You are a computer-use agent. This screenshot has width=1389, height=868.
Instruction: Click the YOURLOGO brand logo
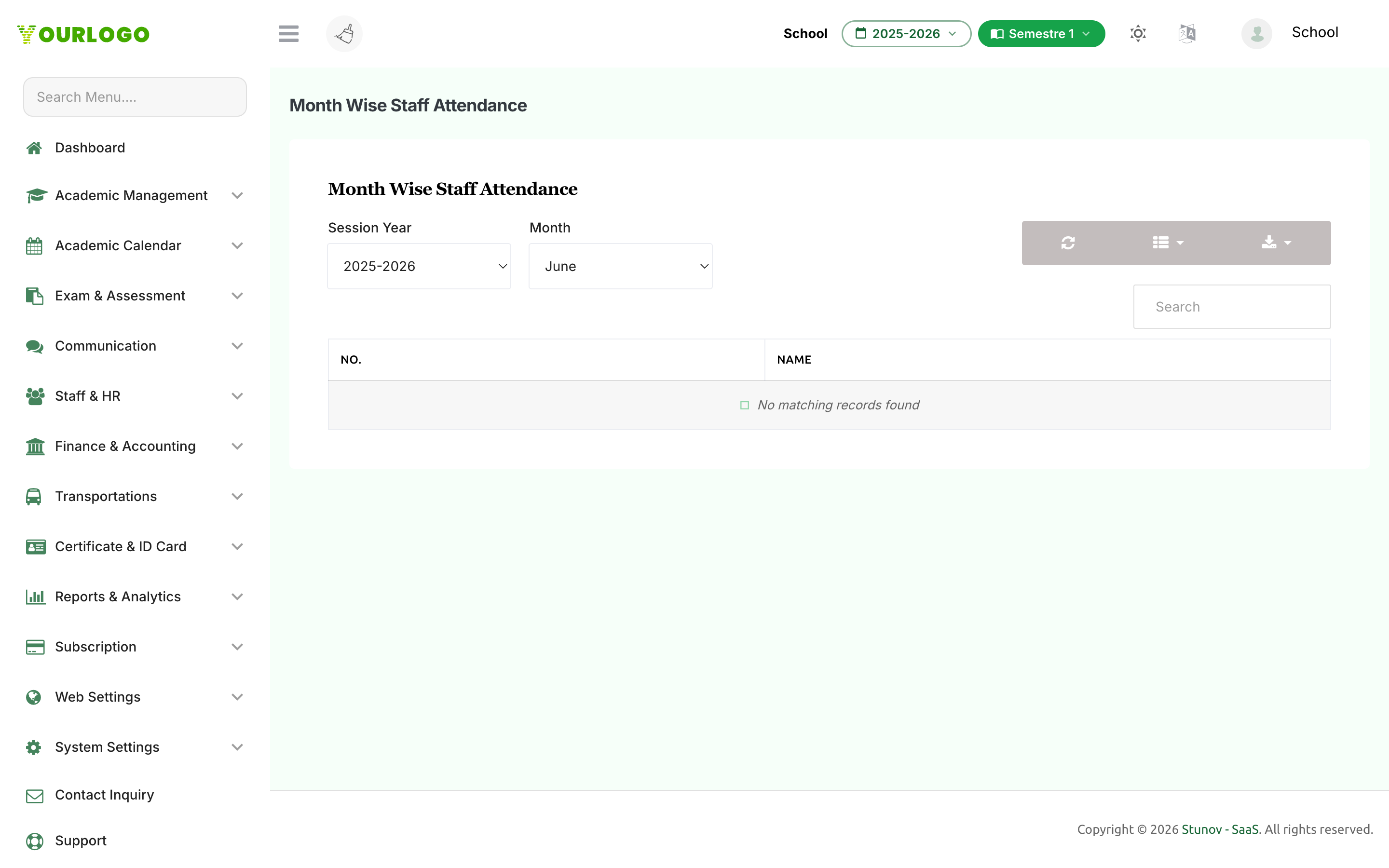(84, 34)
